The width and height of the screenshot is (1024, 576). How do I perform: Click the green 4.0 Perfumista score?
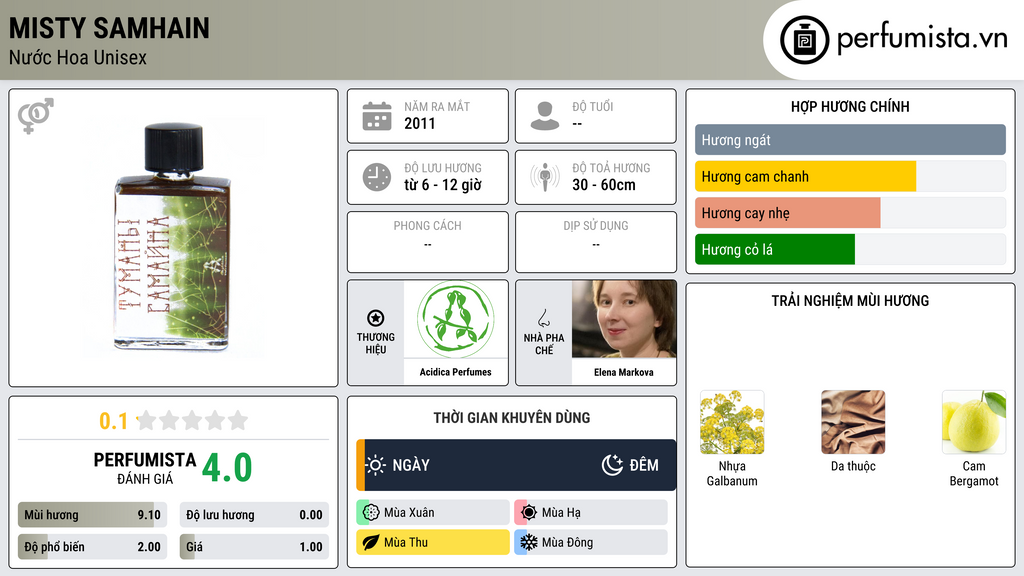[227, 468]
